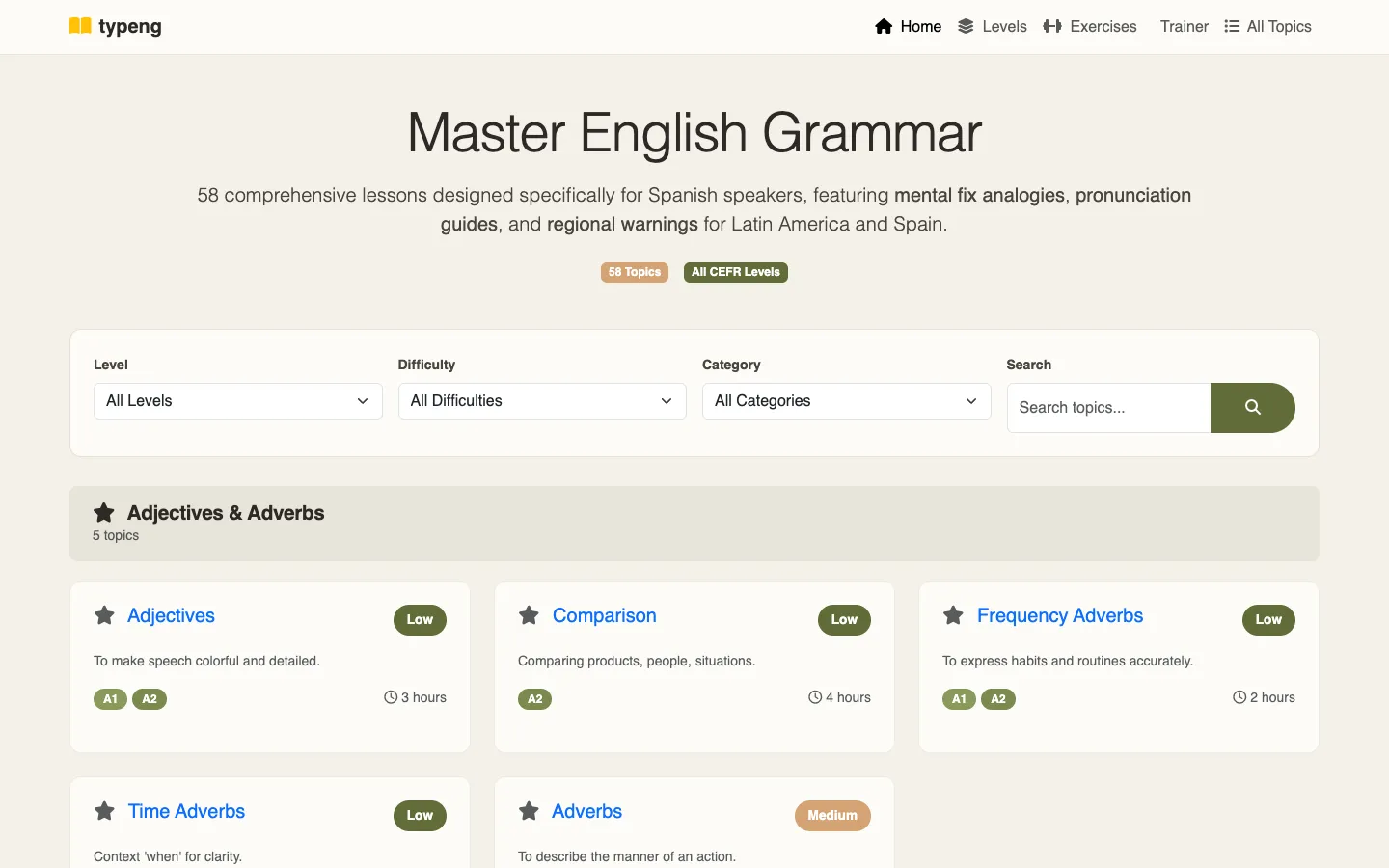The height and width of the screenshot is (868, 1389).
Task: Click star icon on Time Adverbs card
Action: click(x=104, y=811)
